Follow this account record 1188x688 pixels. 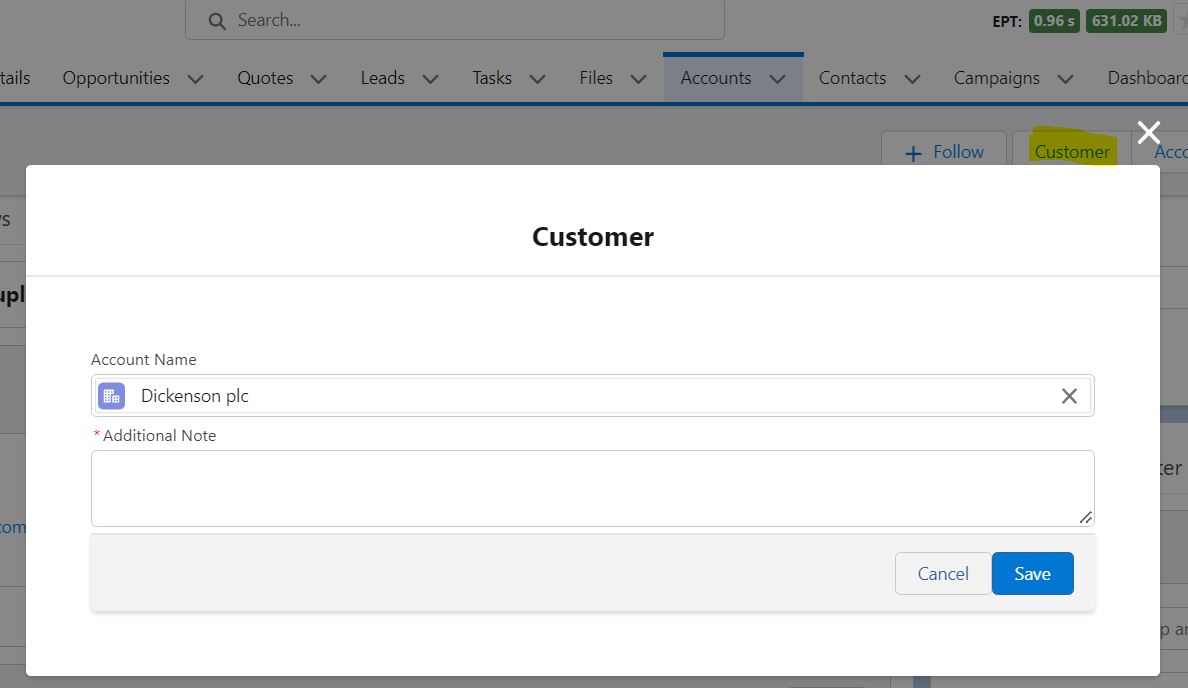[x=943, y=152]
